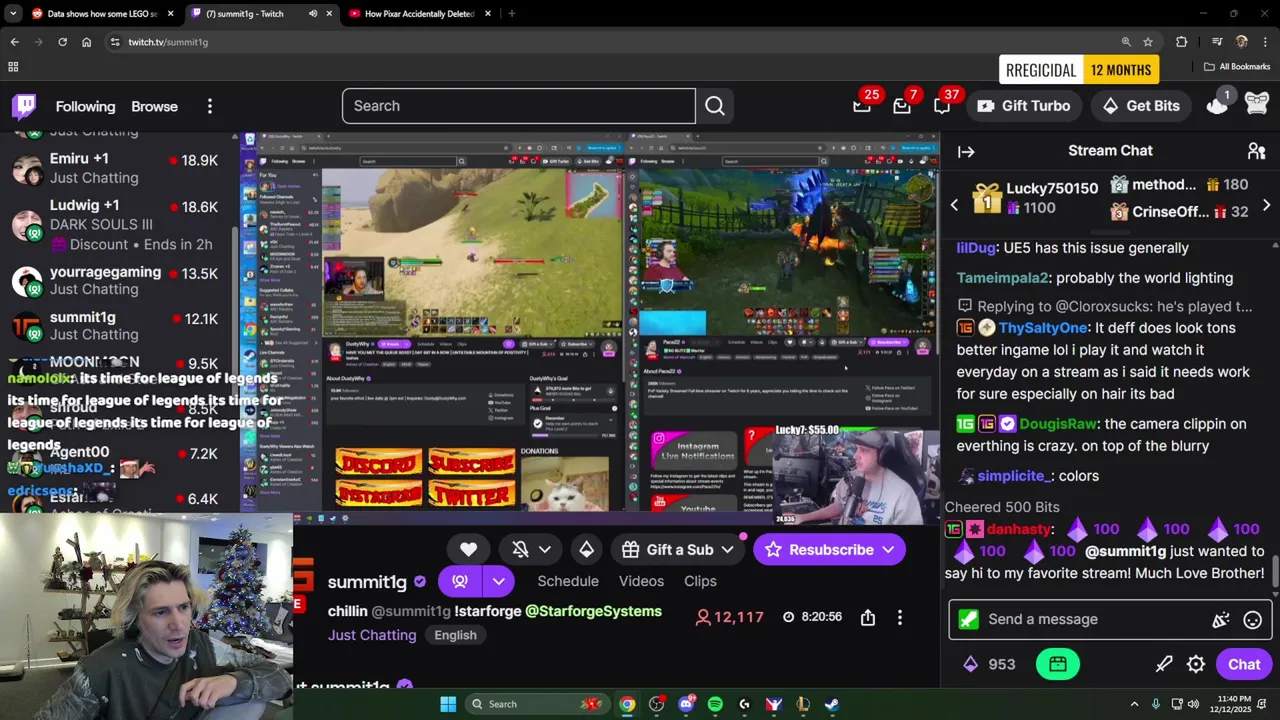The height and width of the screenshot is (720, 1280).
Task: Open yourragegaming channel in sidebar
Action: (118, 280)
